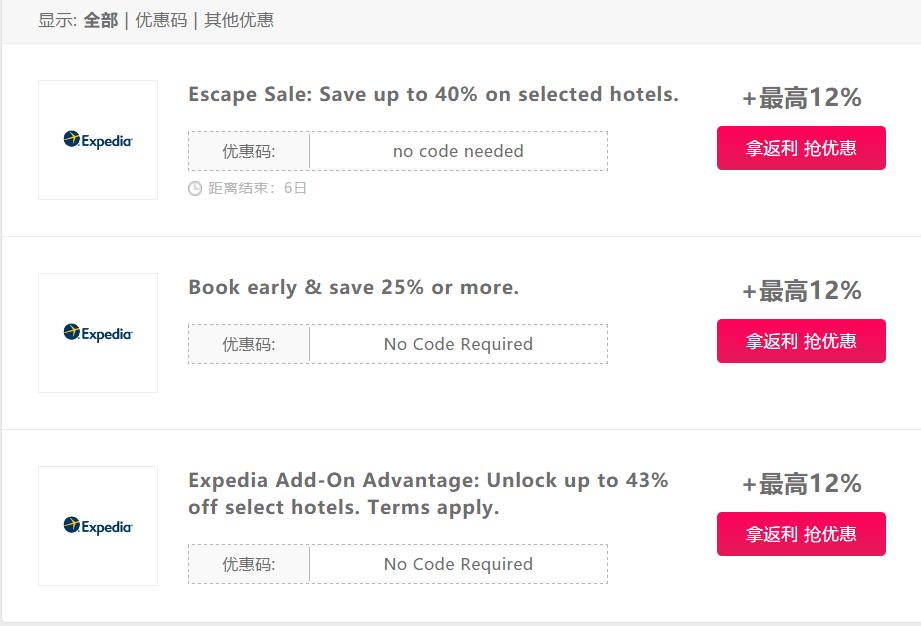Click 拿返利 抢优惠 button for Add-On Advantage
Screen dimensions: 921x626
coord(801,534)
